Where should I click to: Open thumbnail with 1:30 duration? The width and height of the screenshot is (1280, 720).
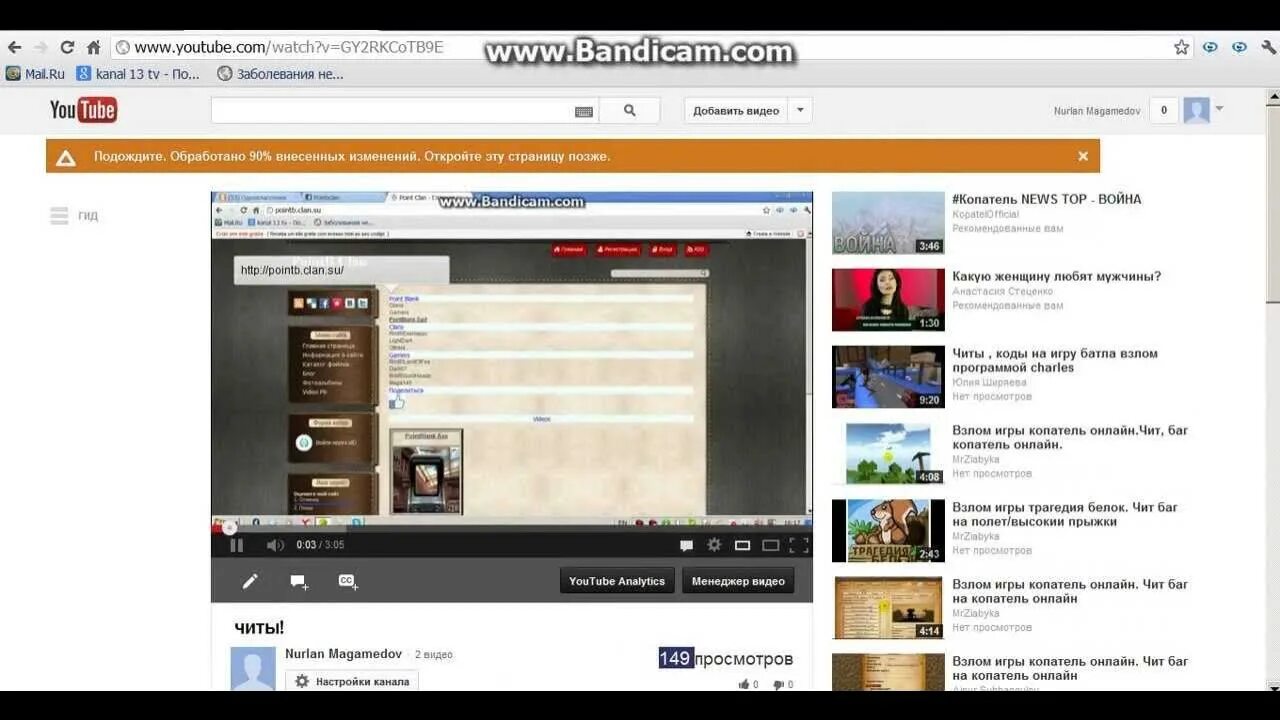coord(888,300)
